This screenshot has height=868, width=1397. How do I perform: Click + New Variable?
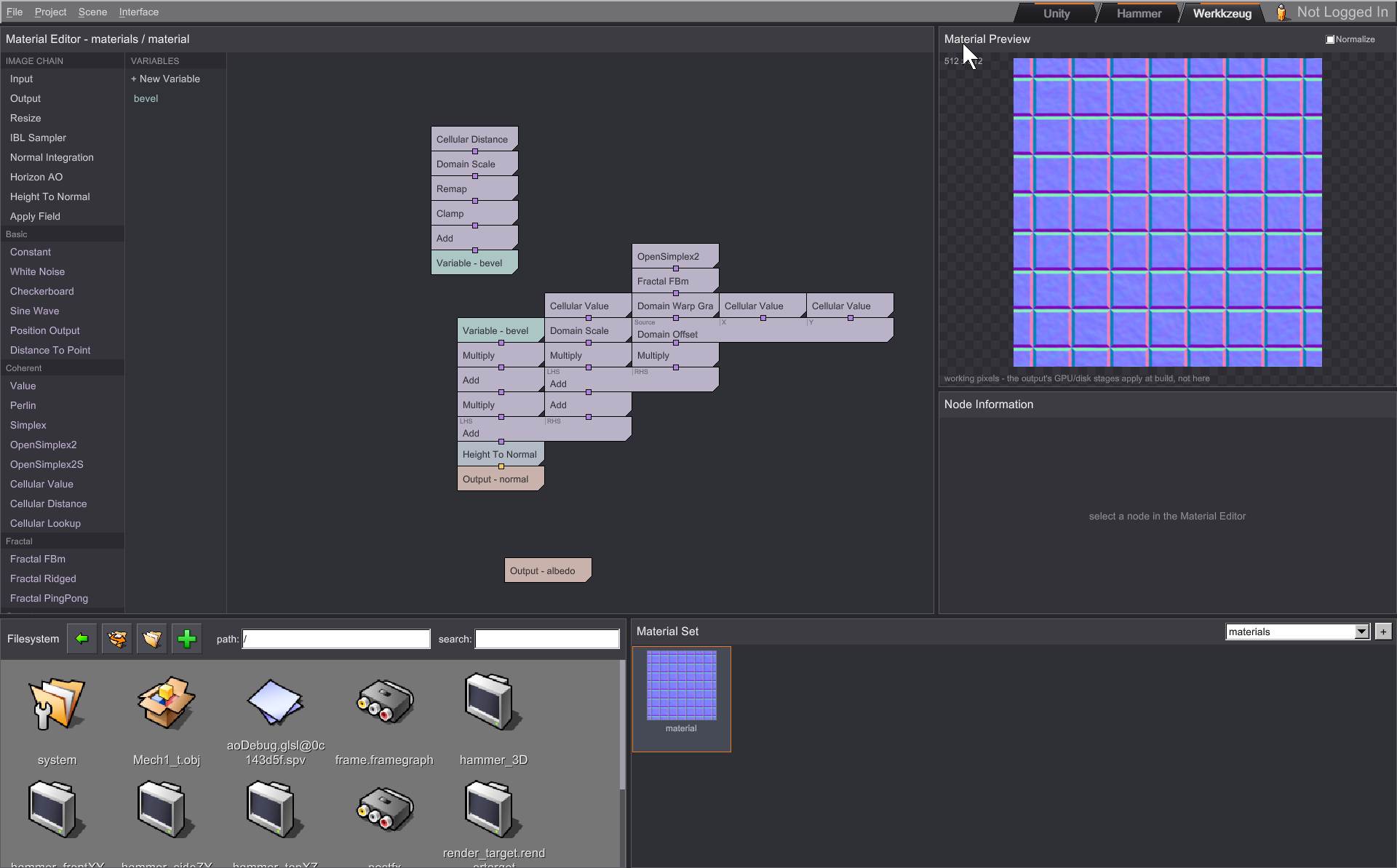165,79
